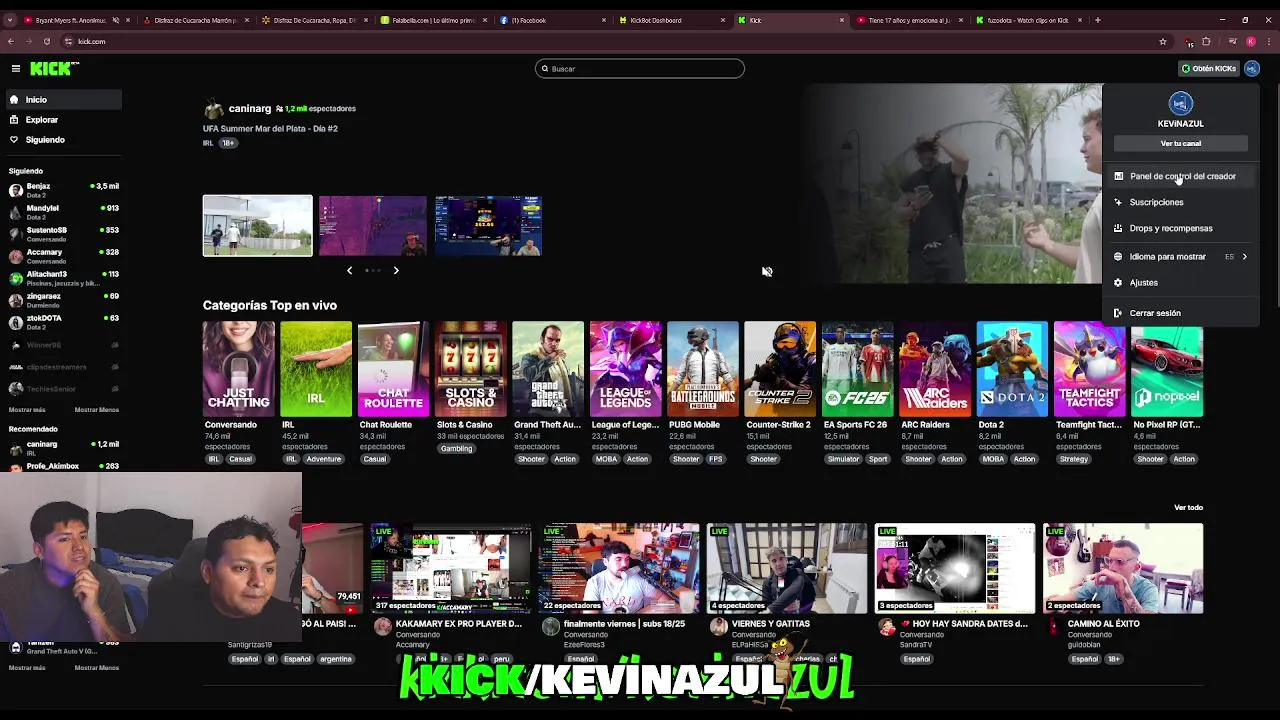1280x720 pixels.
Task: Select the second featured stream thumbnail
Action: point(373,226)
